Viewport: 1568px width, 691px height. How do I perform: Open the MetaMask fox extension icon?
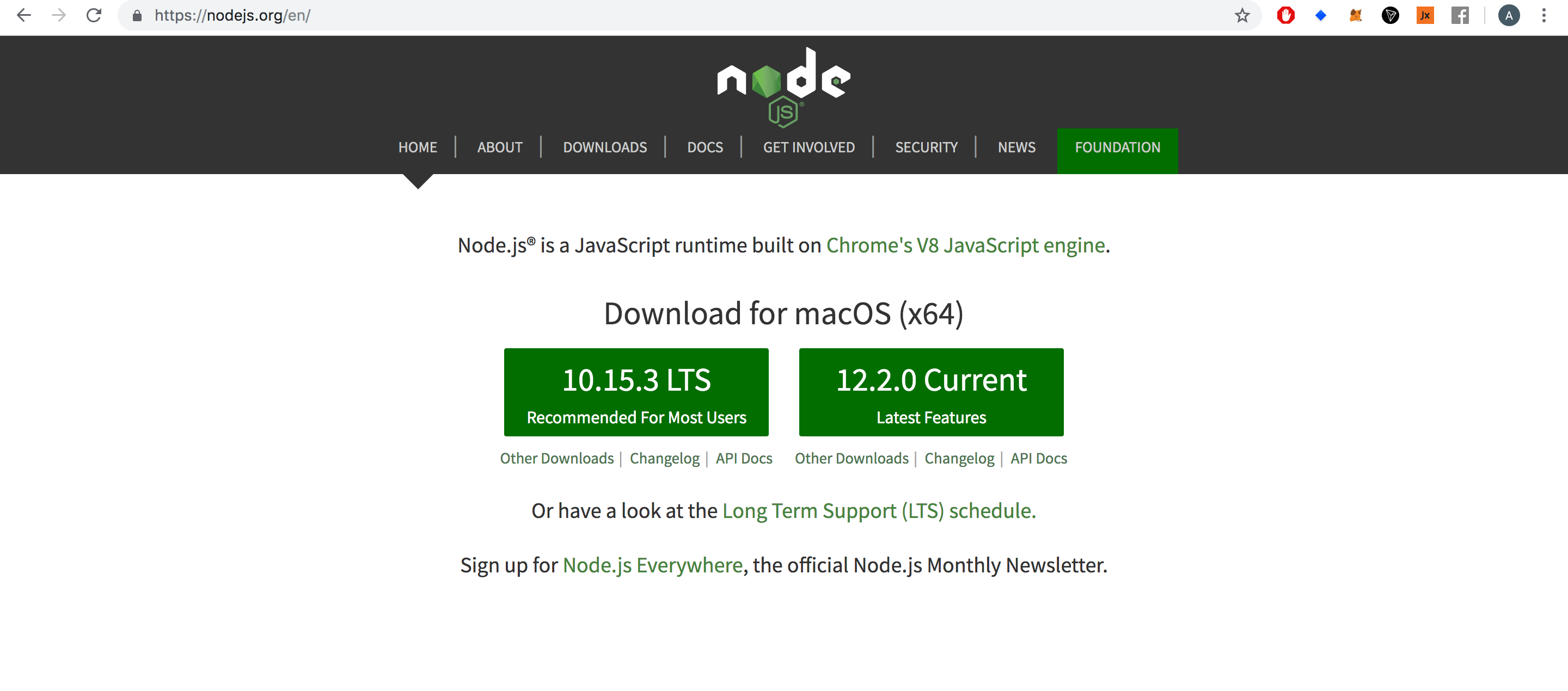[x=1356, y=15]
